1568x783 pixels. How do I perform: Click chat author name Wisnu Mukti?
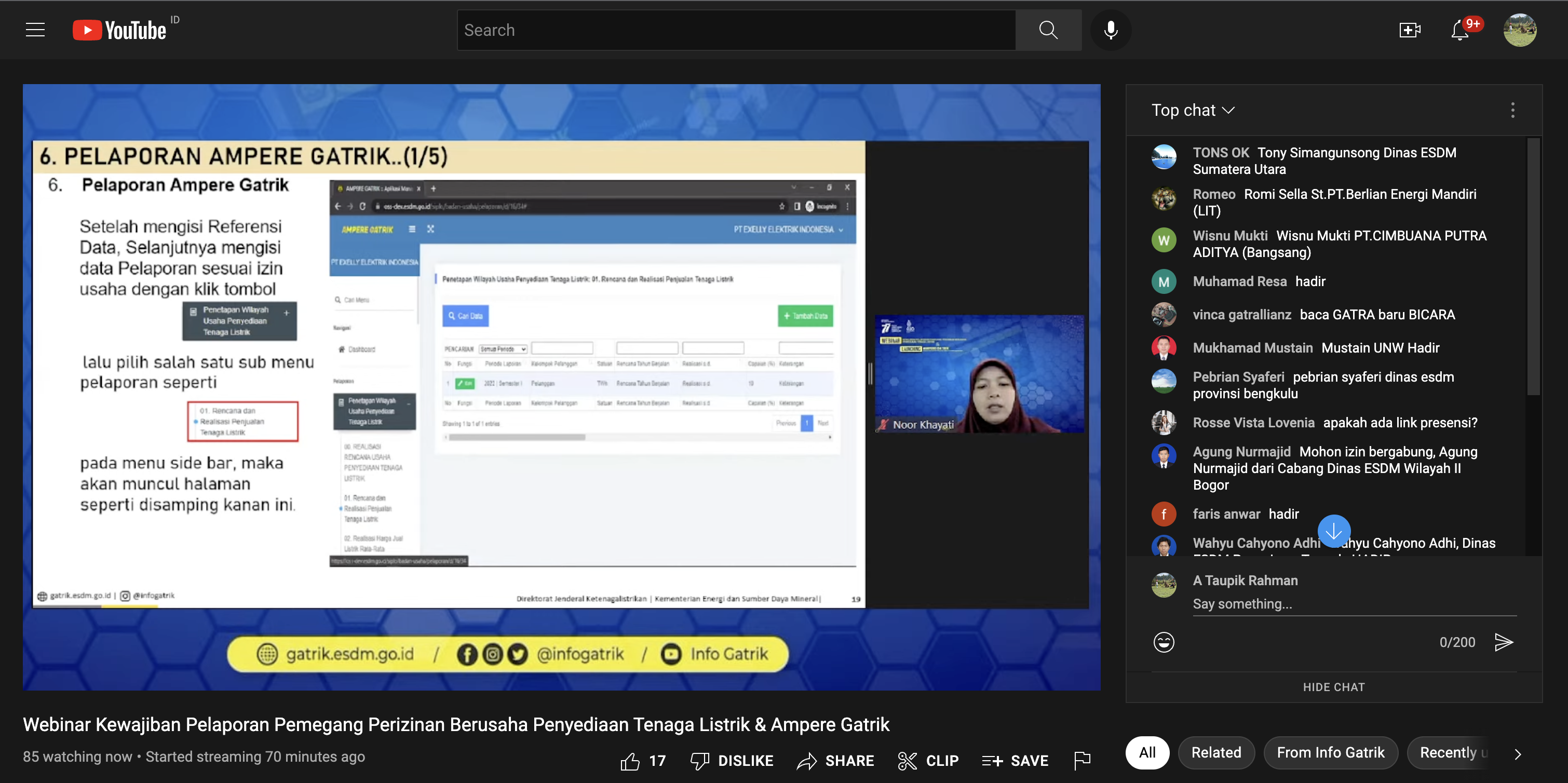click(1229, 236)
